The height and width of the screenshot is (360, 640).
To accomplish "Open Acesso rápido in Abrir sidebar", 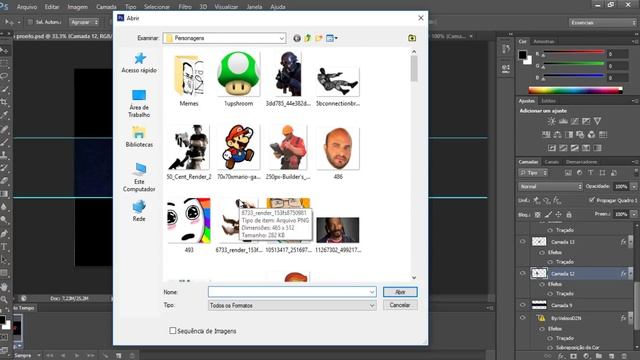I will point(139,63).
